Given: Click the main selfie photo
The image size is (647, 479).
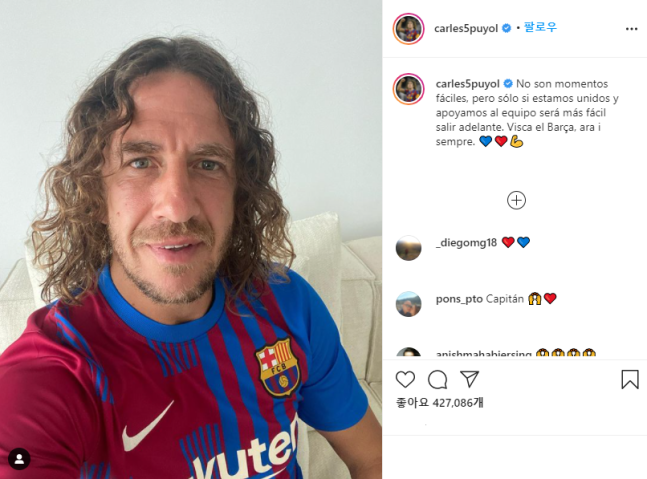Looking at the screenshot, I should coord(191,239).
